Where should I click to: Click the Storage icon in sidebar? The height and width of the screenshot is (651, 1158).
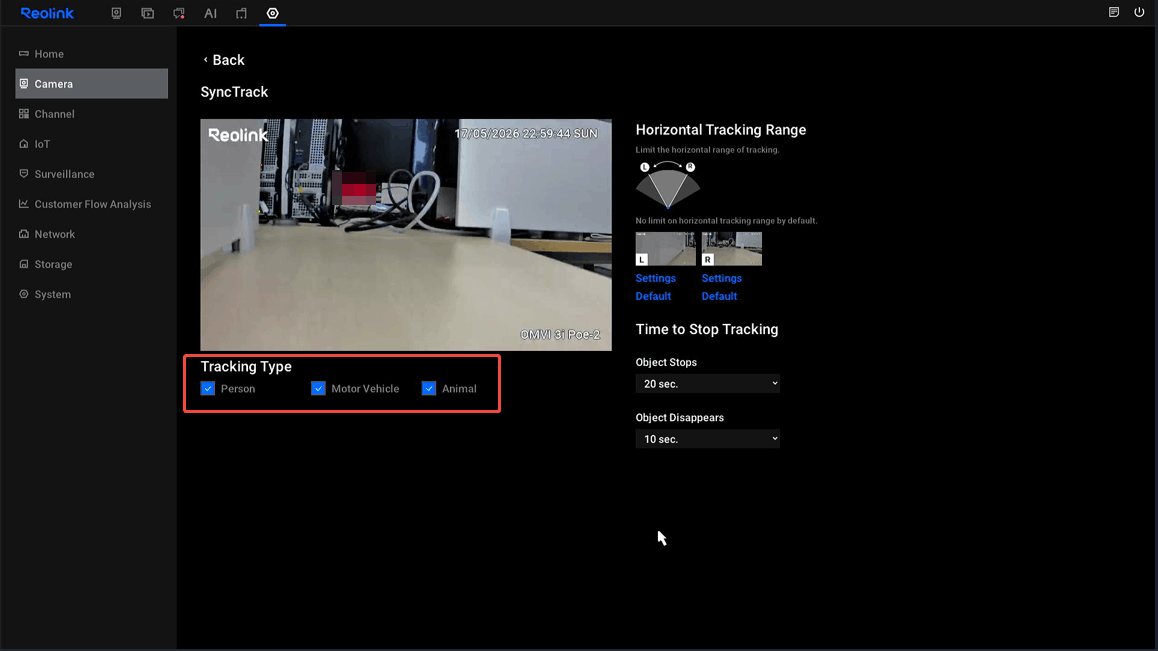click(x=24, y=264)
